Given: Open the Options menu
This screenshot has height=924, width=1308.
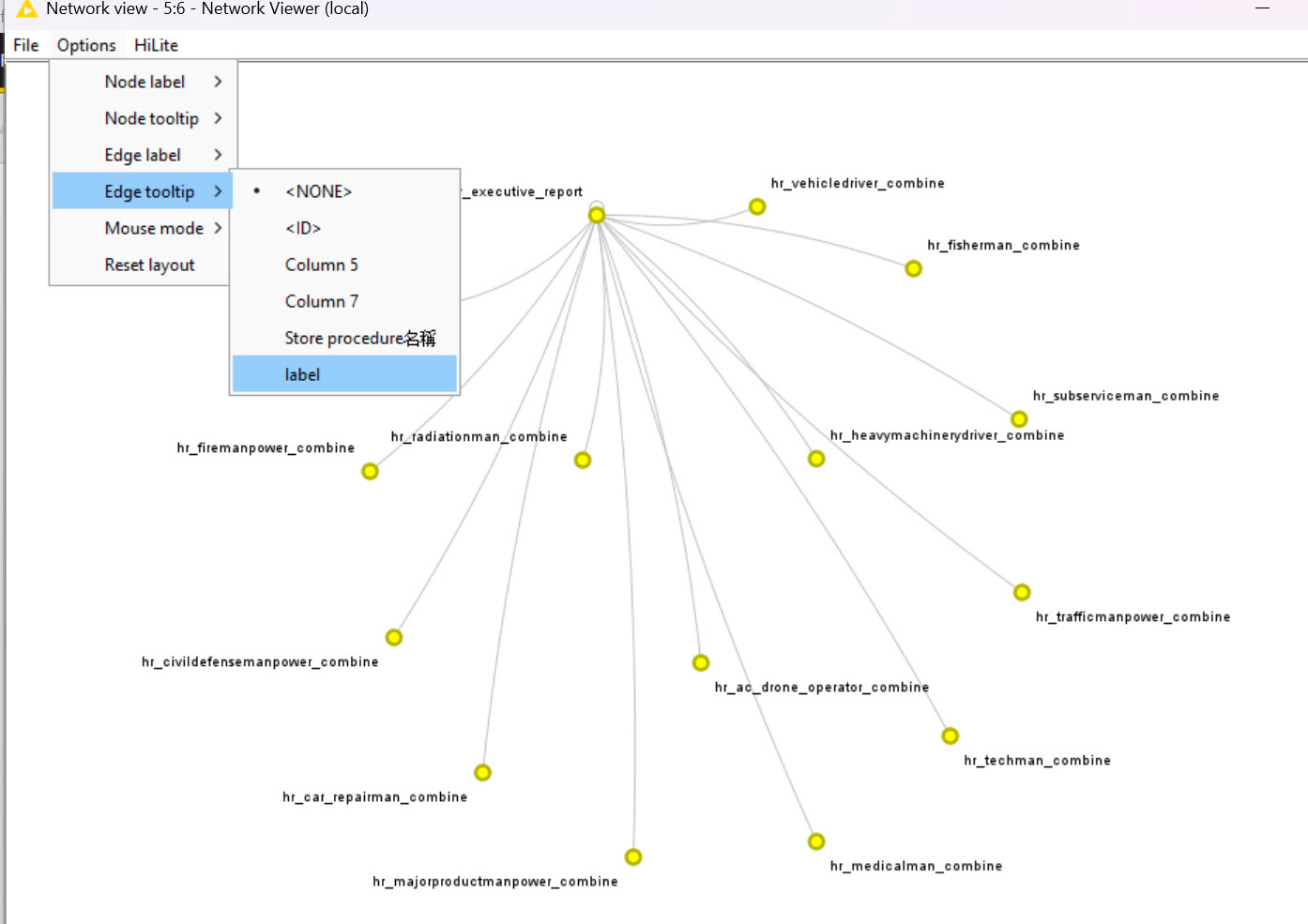Looking at the screenshot, I should pyautogui.click(x=86, y=45).
